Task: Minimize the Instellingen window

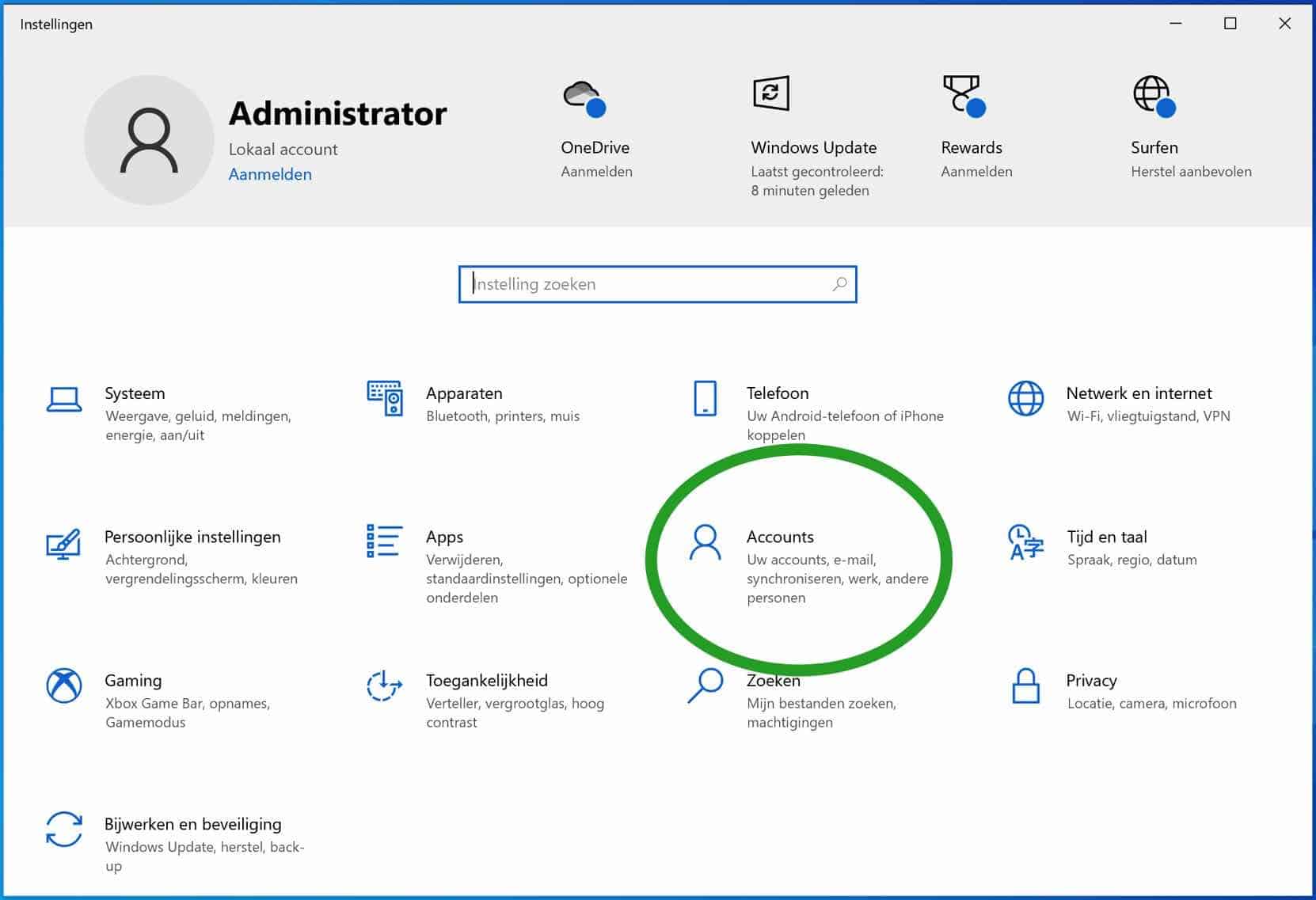Action: point(1176,24)
